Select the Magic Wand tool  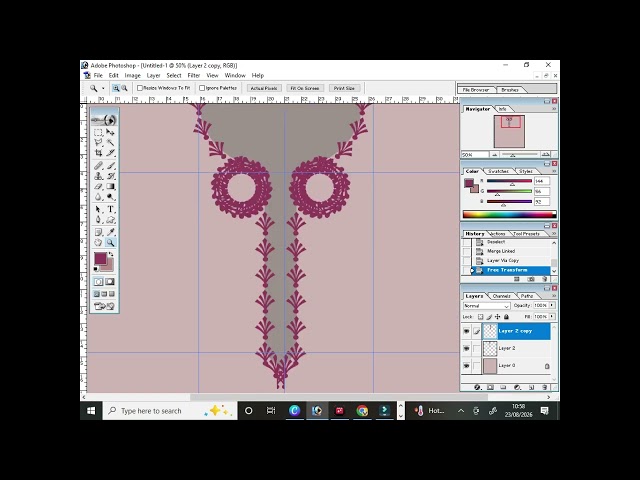point(110,142)
